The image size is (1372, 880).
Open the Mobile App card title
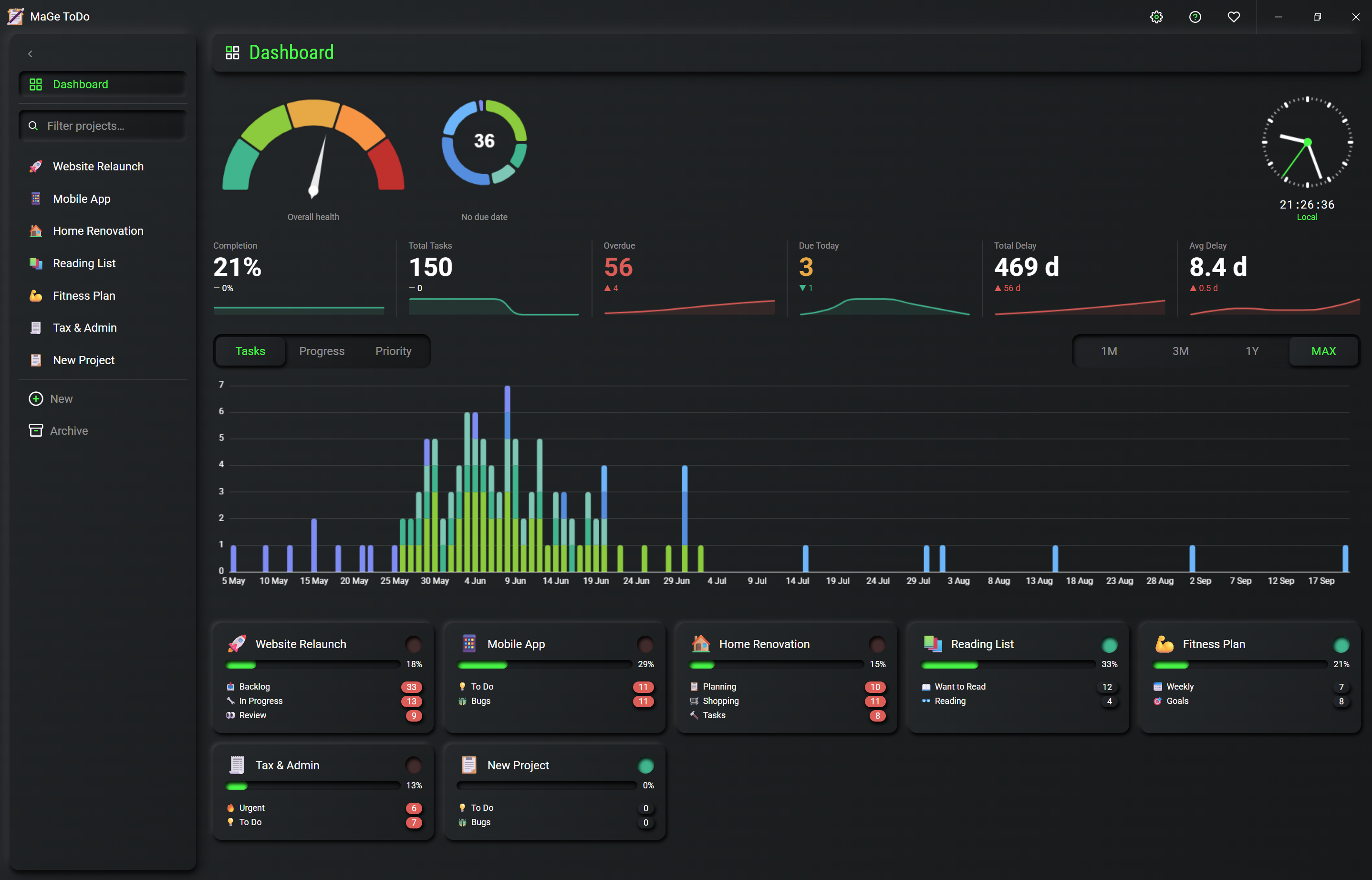pos(516,644)
